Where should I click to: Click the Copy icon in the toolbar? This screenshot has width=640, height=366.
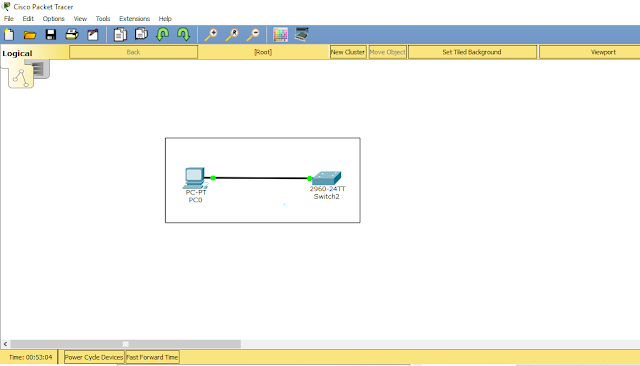click(120, 35)
